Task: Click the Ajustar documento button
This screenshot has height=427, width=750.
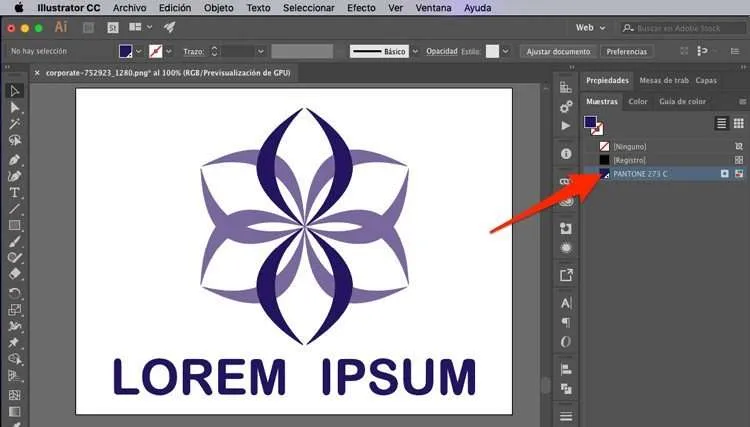Action: (558, 51)
